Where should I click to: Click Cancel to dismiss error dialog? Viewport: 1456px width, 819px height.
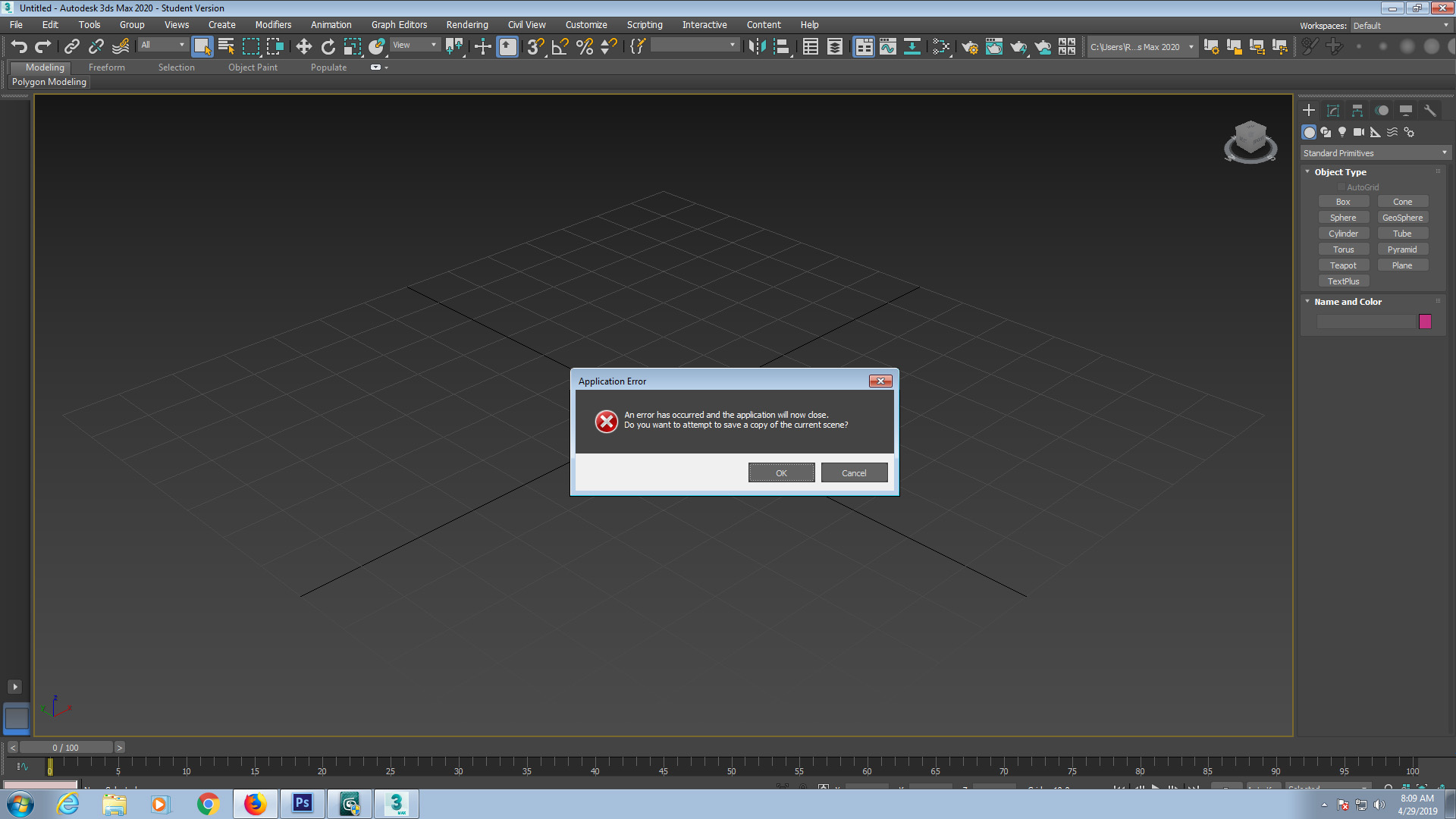click(853, 472)
